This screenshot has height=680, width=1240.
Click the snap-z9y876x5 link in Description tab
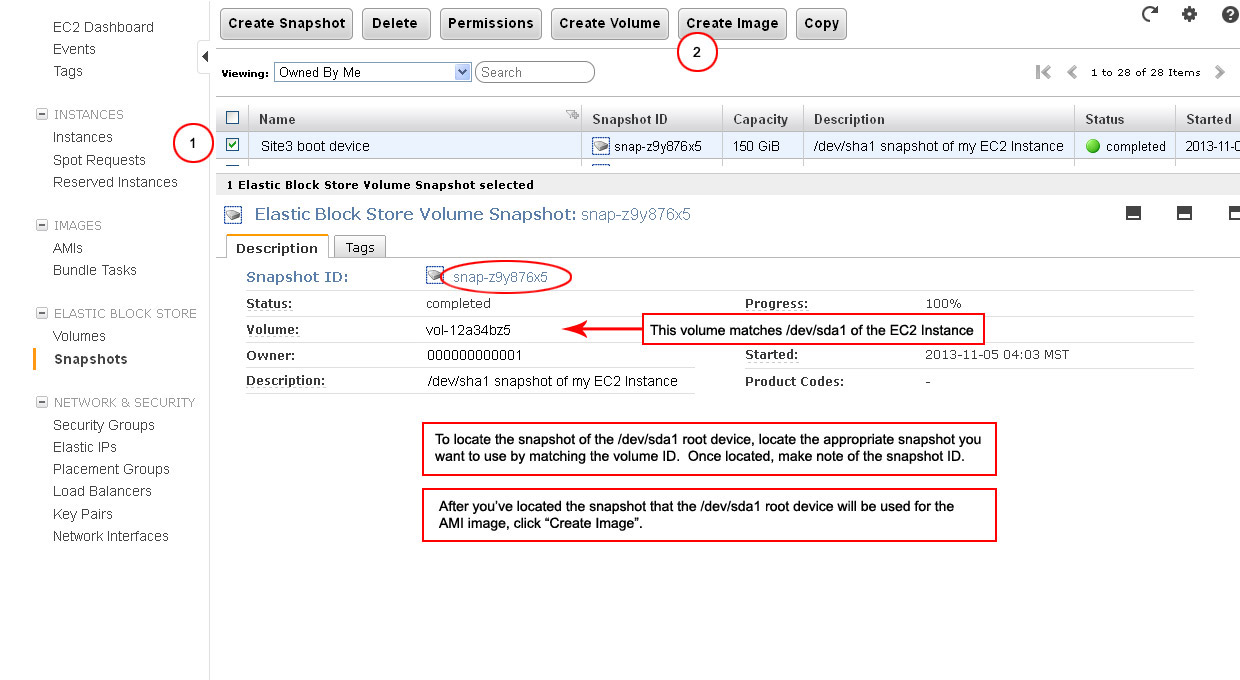pos(500,277)
